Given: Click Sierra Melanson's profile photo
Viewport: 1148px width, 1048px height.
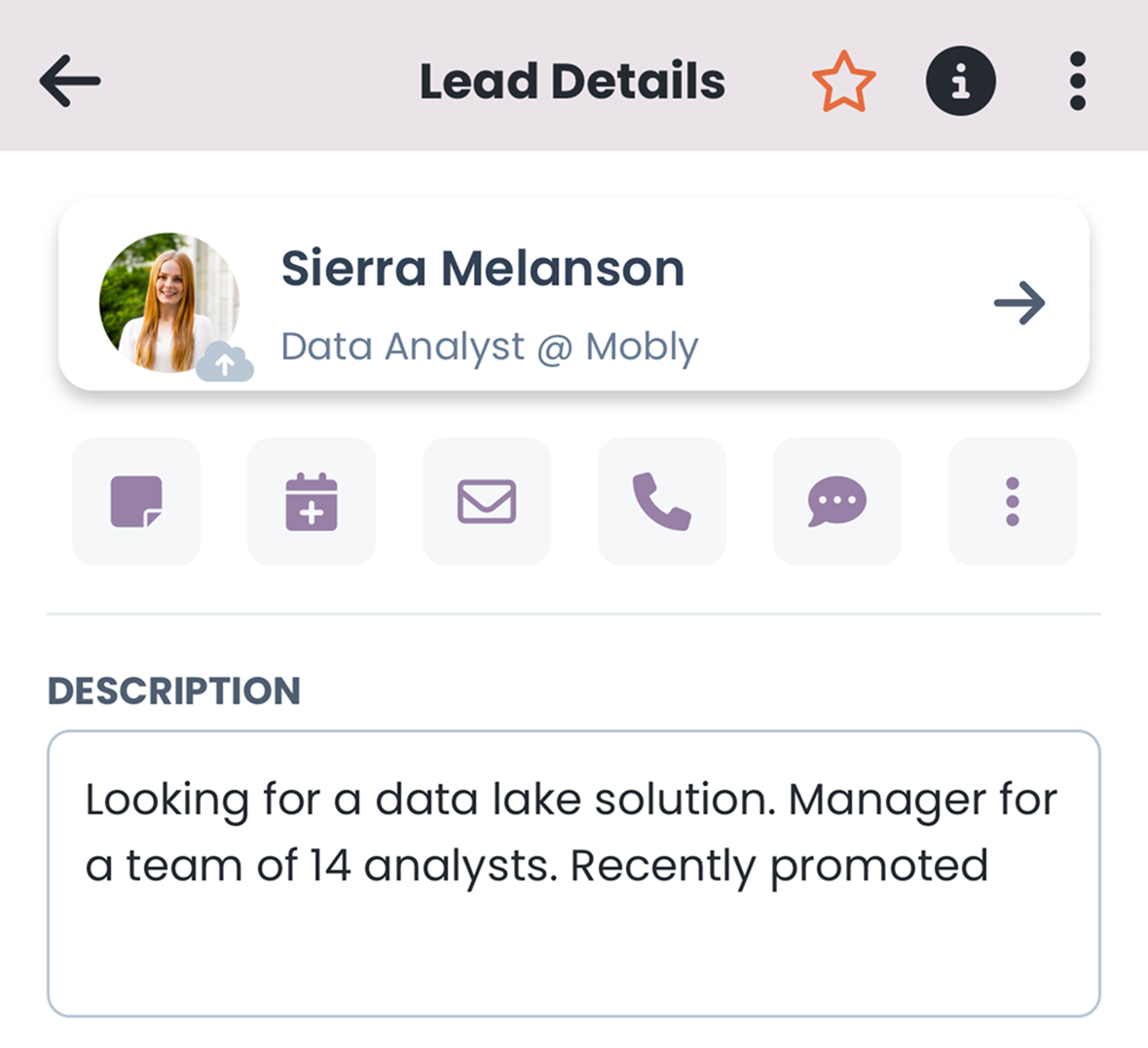Looking at the screenshot, I should click(169, 303).
